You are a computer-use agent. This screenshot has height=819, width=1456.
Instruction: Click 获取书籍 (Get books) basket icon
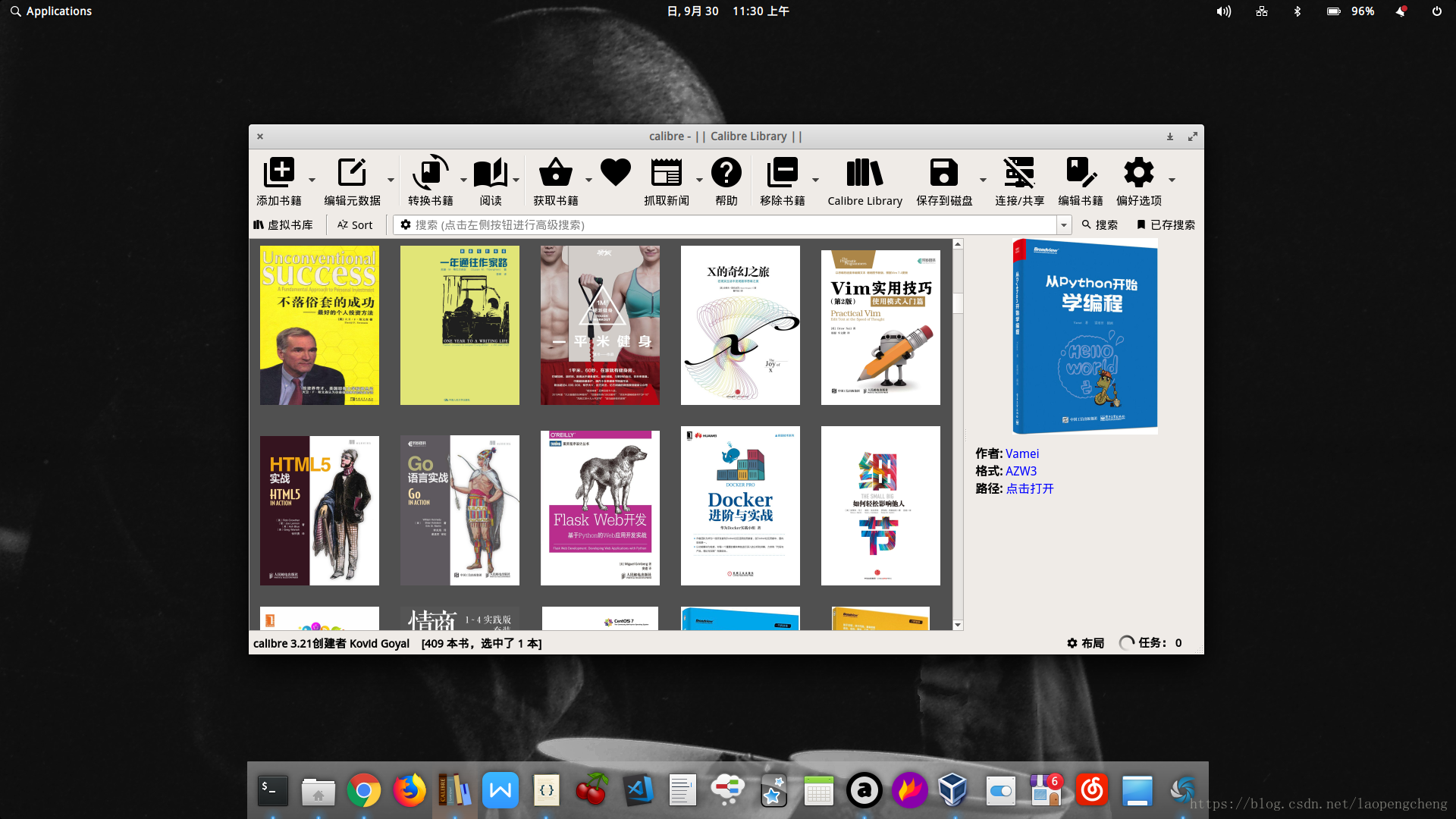tap(556, 173)
